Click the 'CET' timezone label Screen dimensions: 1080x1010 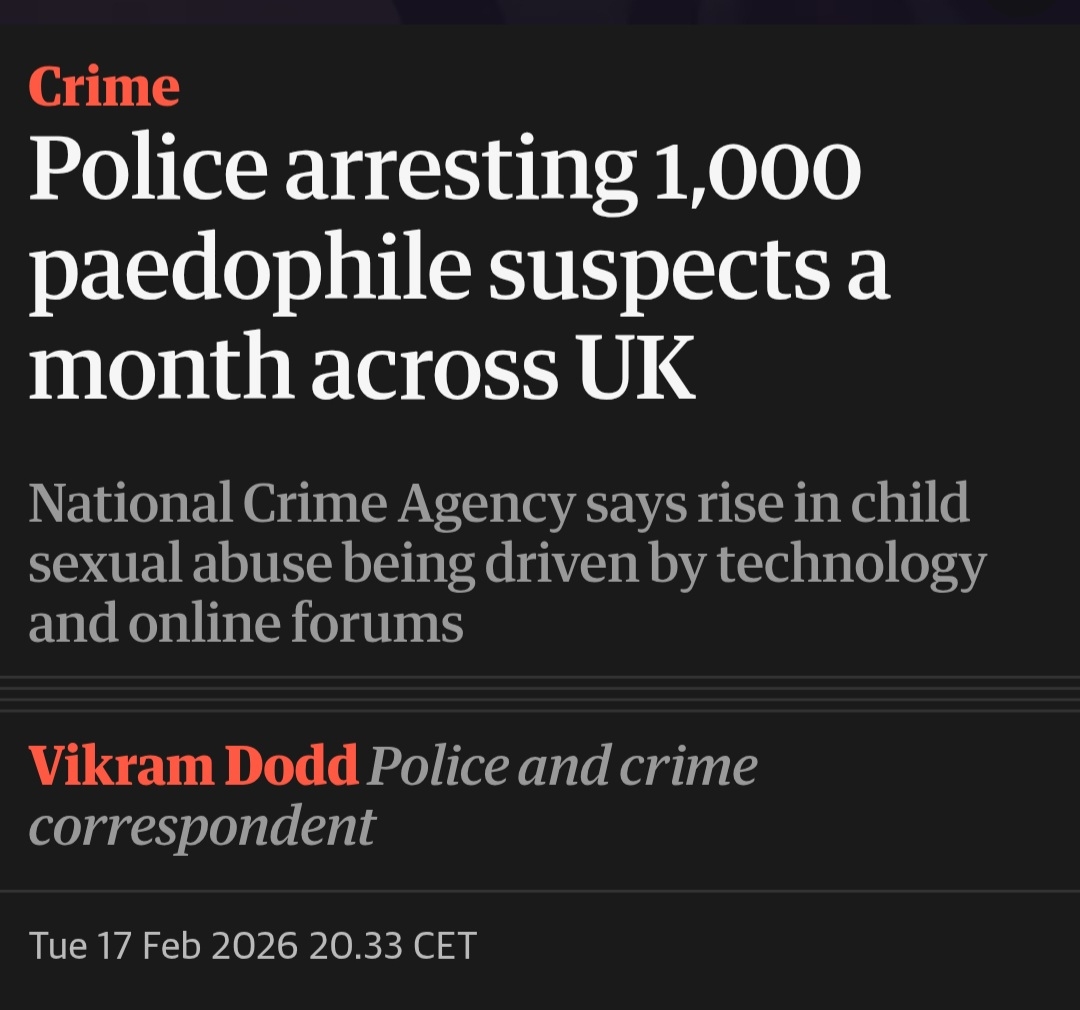click(x=441, y=945)
